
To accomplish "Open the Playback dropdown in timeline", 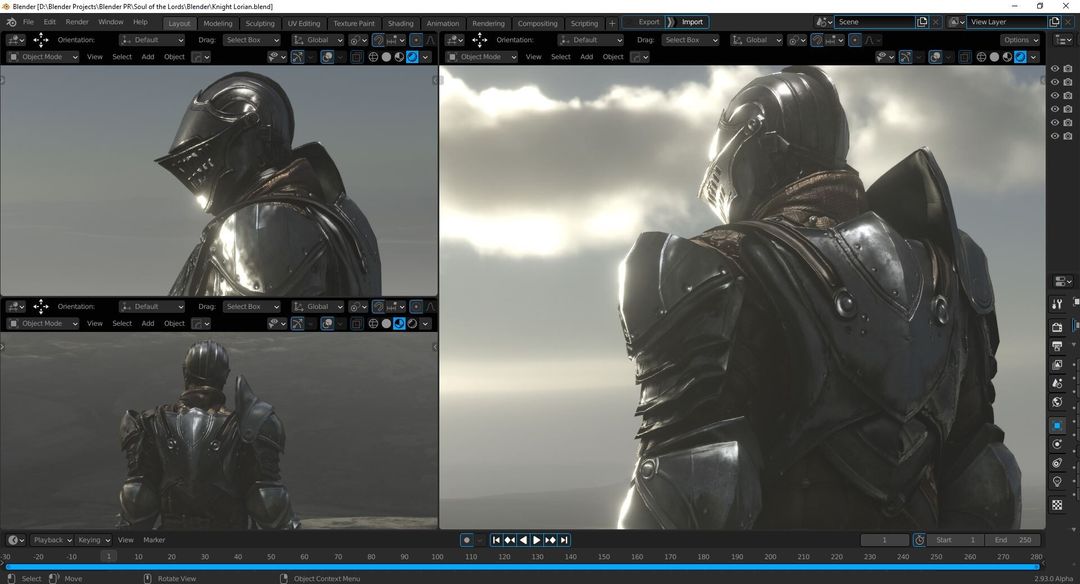I will point(51,540).
